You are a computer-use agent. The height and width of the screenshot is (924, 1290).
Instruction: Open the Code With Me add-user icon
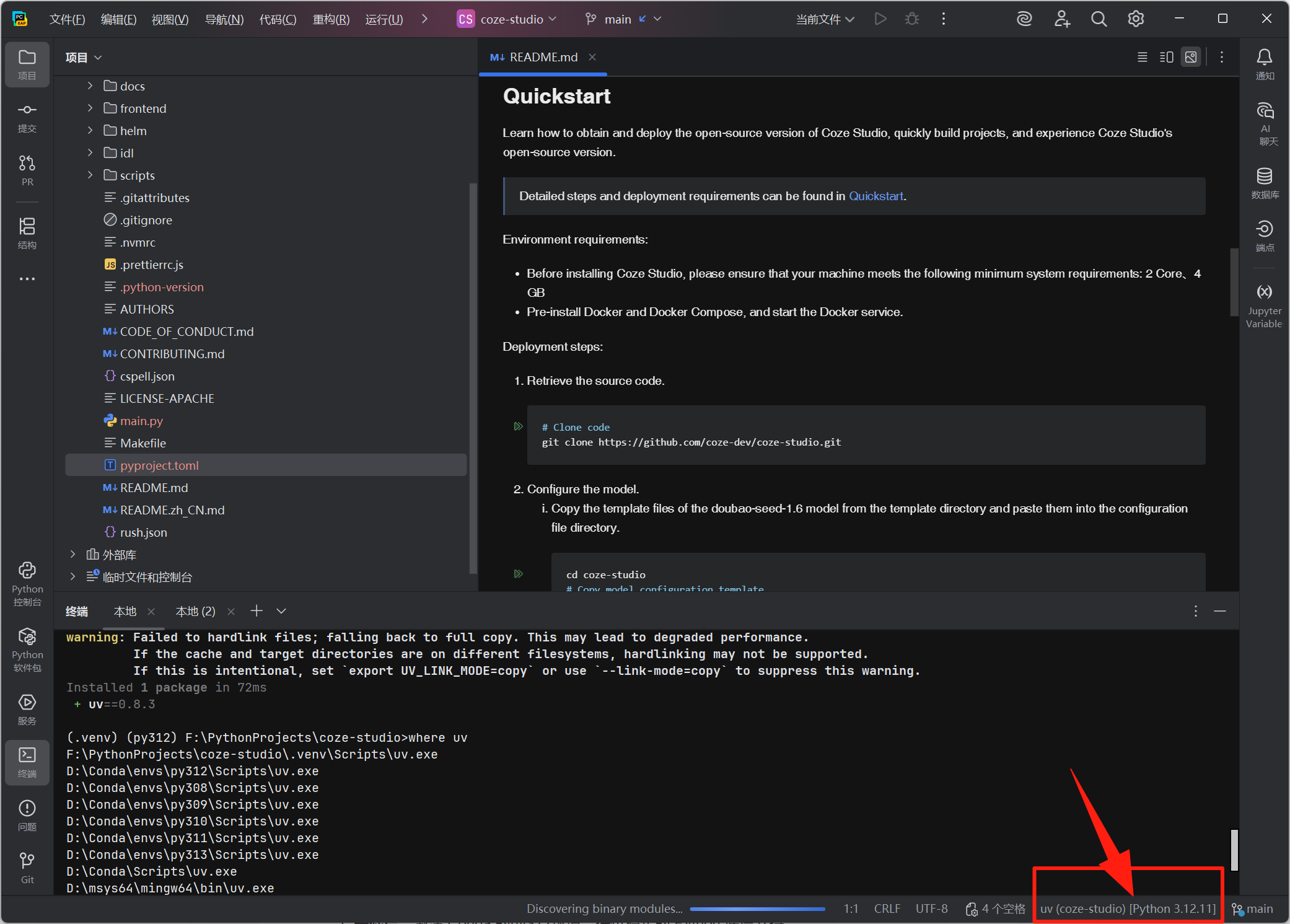1062,19
